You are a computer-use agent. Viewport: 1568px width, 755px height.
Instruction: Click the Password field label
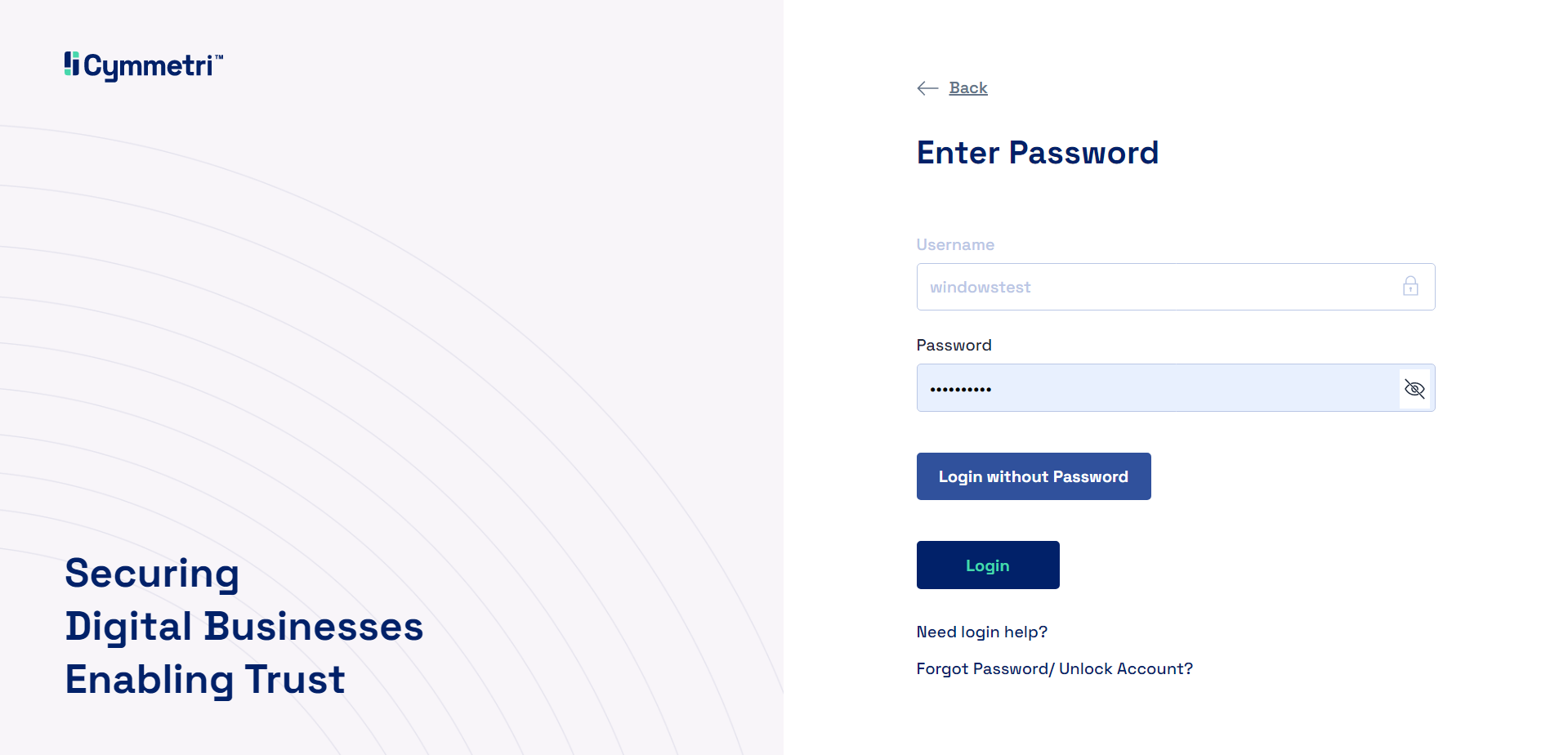click(x=954, y=346)
